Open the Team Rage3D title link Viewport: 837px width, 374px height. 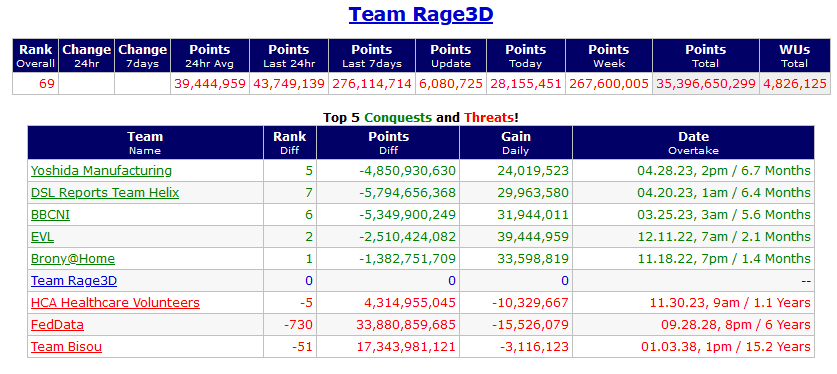pos(421,14)
